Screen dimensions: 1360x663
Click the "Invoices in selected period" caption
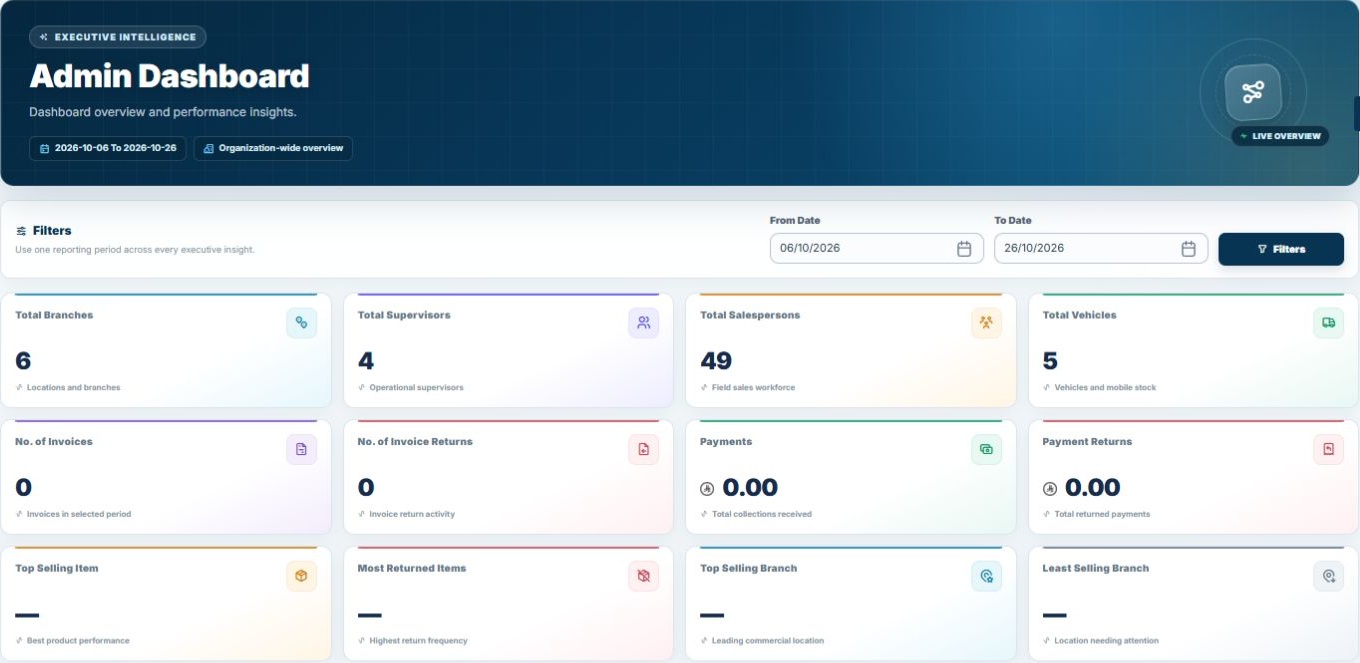[79, 514]
